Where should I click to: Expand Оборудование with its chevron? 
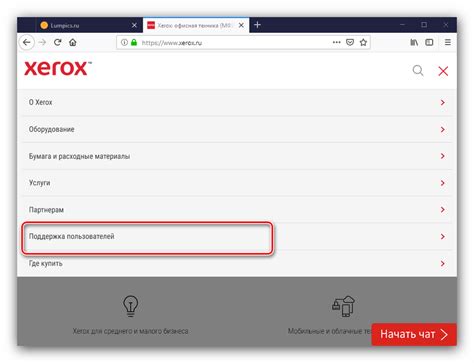(443, 129)
